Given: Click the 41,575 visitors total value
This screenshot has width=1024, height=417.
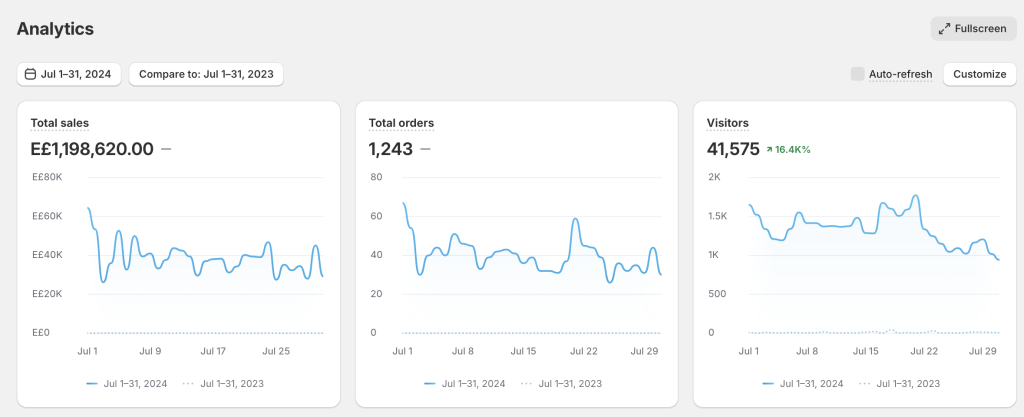Looking at the screenshot, I should (732, 149).
